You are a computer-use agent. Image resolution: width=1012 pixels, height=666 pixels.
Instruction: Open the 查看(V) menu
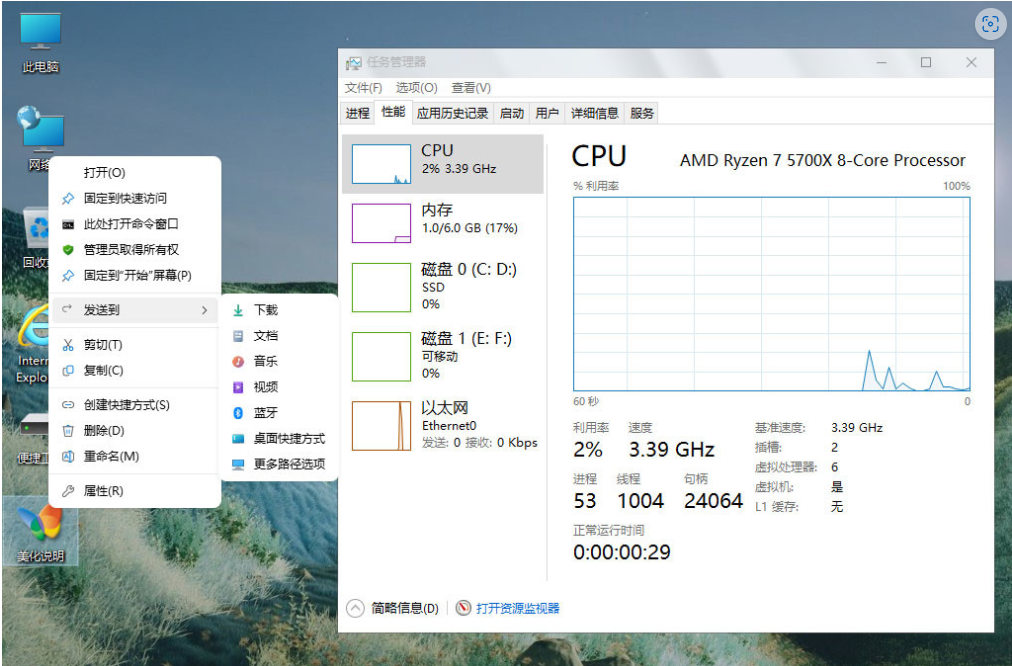(x=471, y=88)
